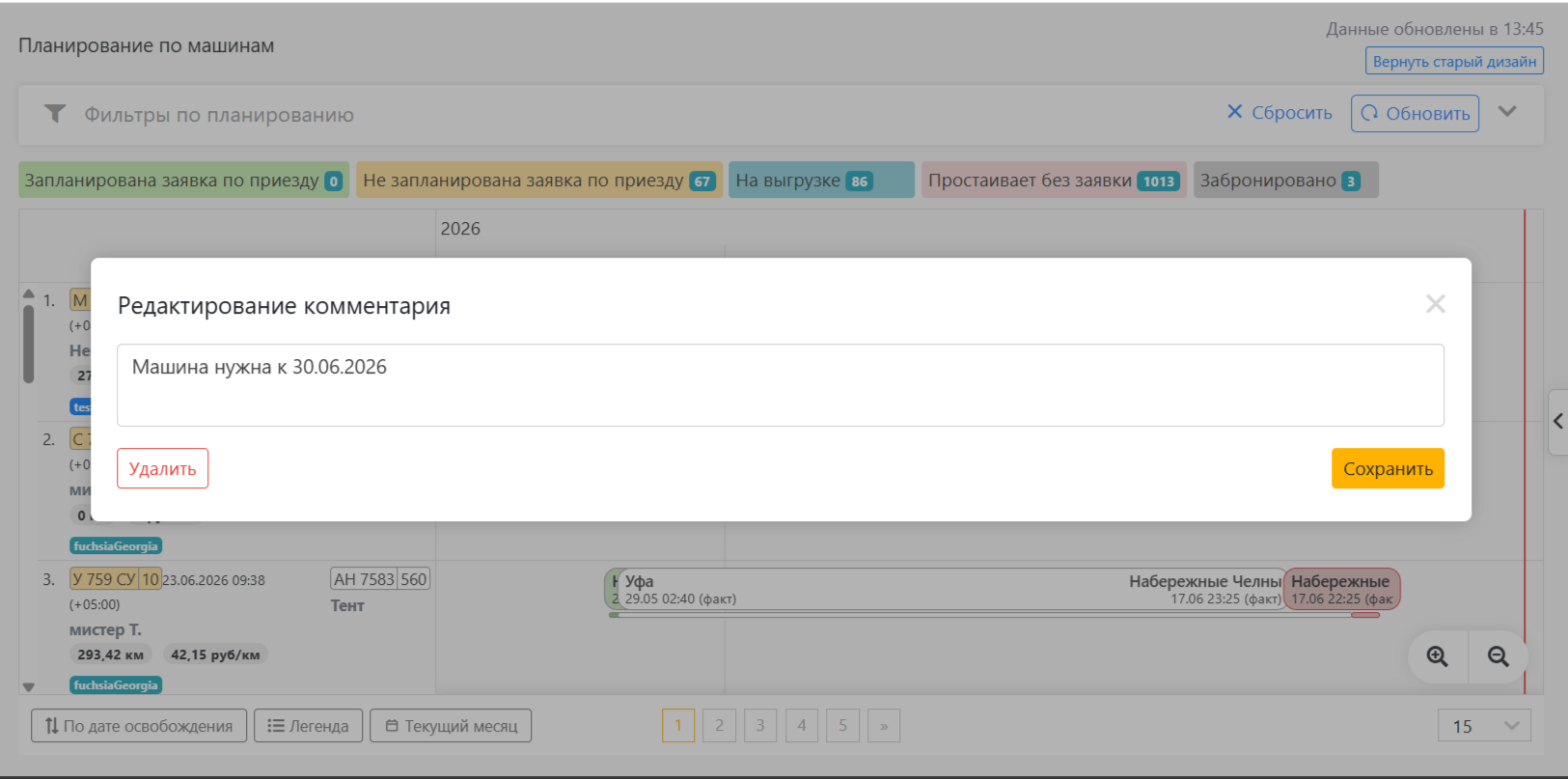Screen dimensions: 1568x779
Task: Sort by По дате освобождения
Action: point(139,726)
